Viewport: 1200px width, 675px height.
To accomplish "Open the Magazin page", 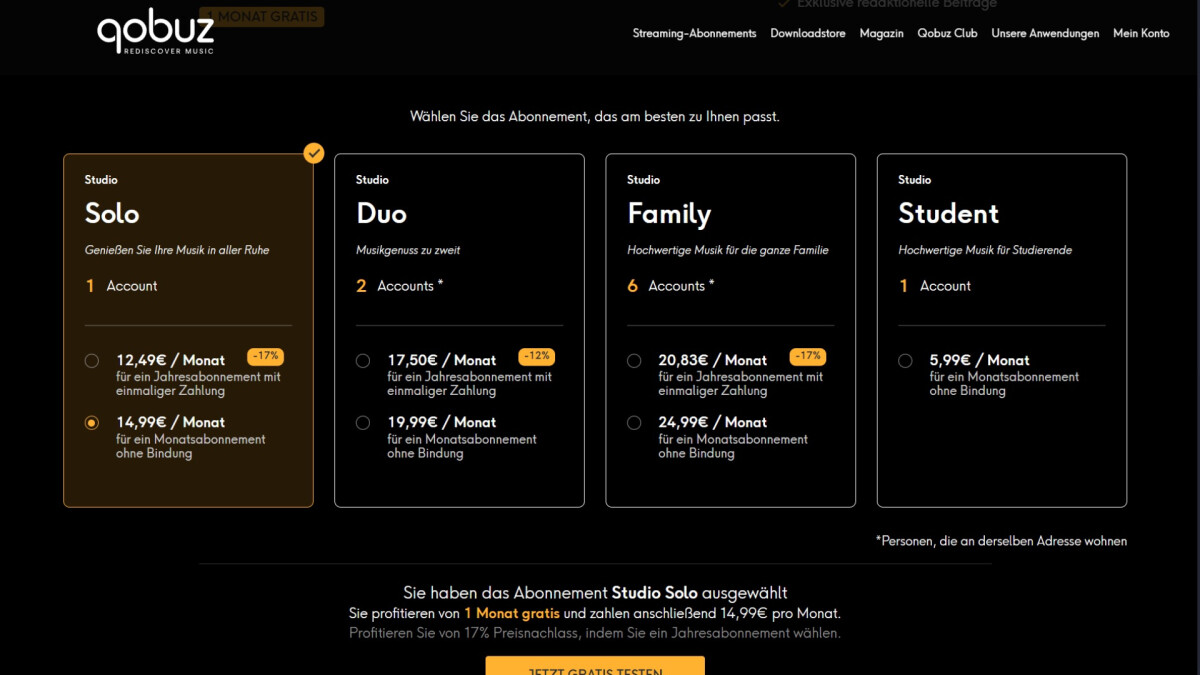I will [x=880, y=33].
